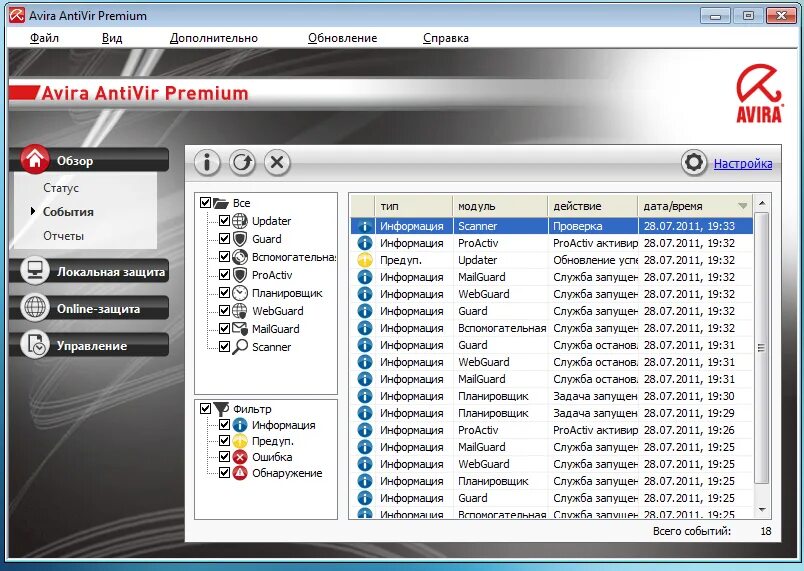This screenshot has width=804, height=571.
Task: Click the refresh events toolbar icon
Action: [x=242, y=163]
